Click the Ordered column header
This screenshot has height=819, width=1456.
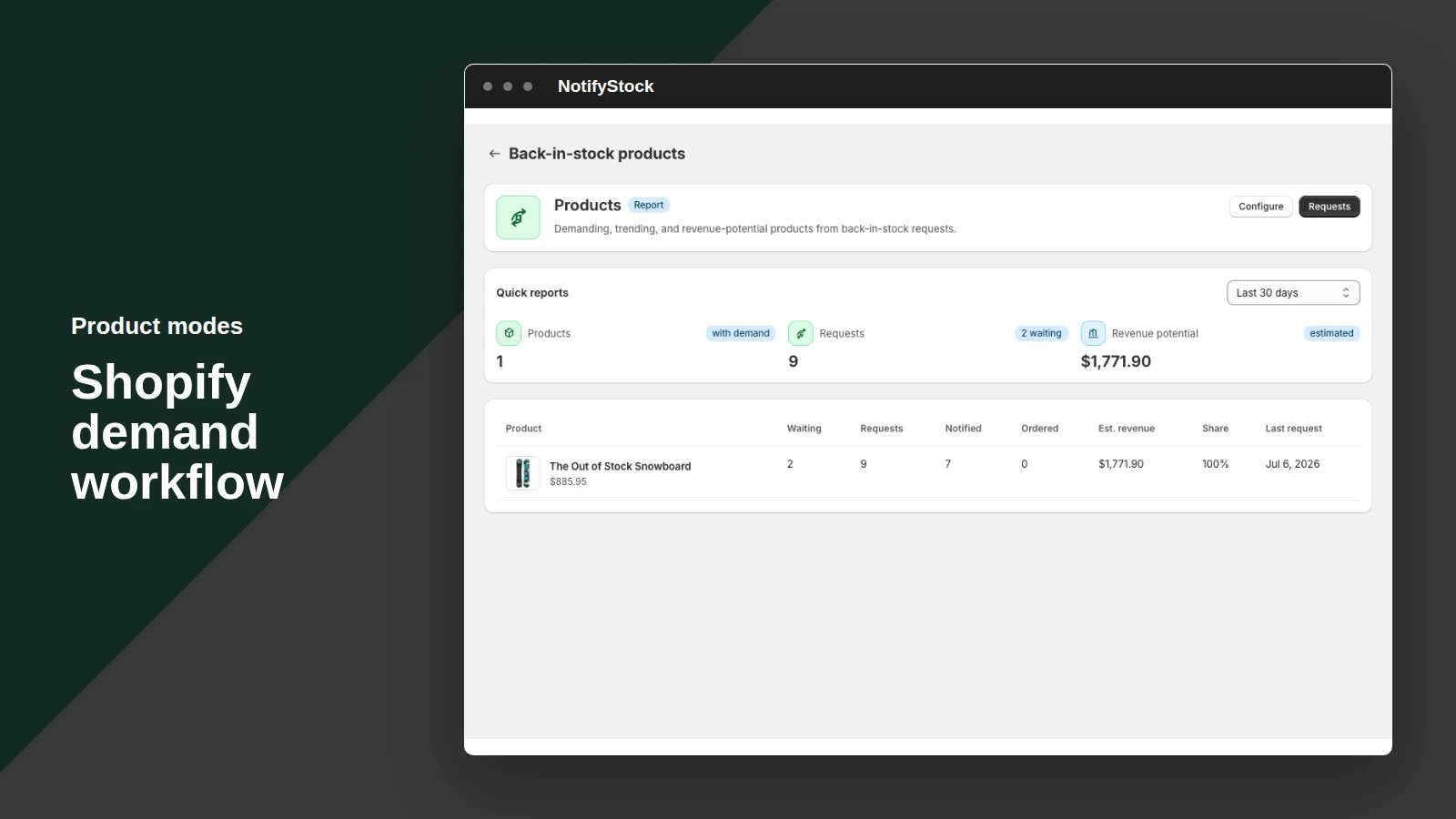tap(1039, 429)
